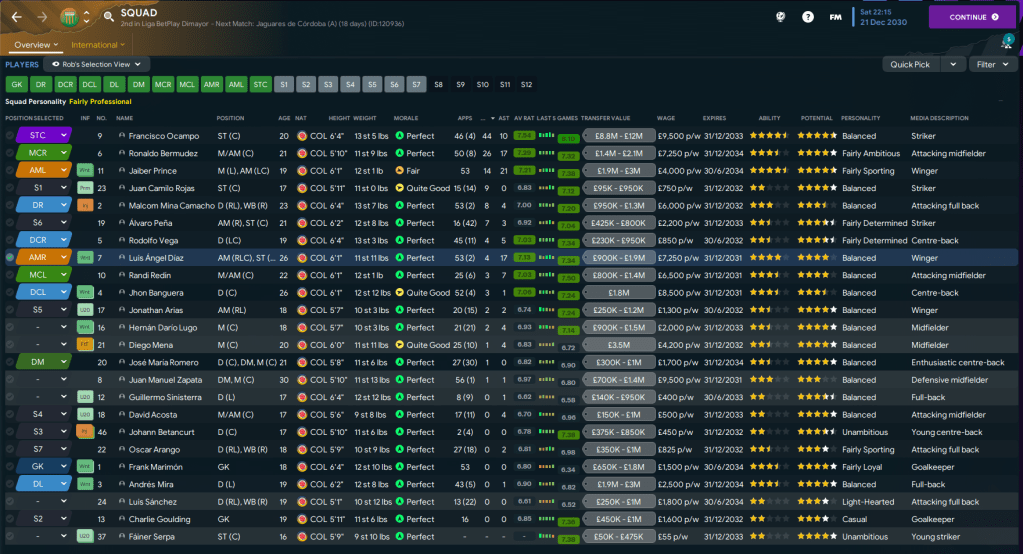Image resolution: width=1023 pixels, height=554 pixels.
Task: Click Malcom Mina Camacho's orange injury icon
Action: tap(85, 205)
